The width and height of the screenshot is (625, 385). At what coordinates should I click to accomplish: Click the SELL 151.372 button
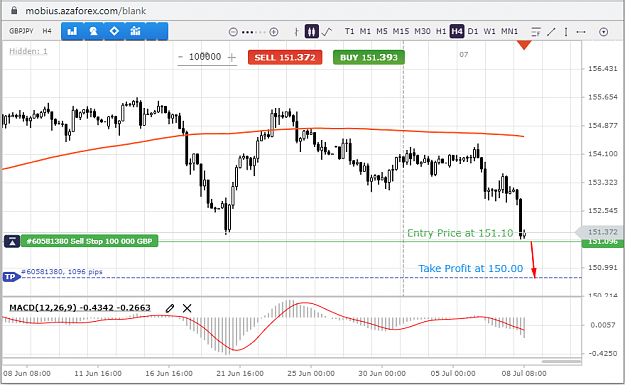pyautogui.click(x=285, y=57)
